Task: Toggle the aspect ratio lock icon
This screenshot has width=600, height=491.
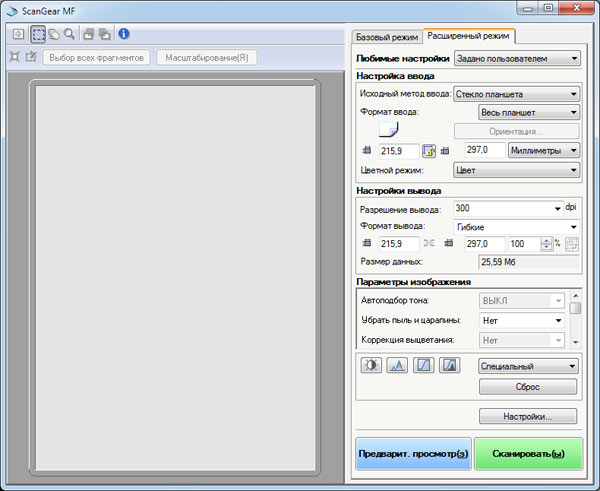Action: click(429, 151)
